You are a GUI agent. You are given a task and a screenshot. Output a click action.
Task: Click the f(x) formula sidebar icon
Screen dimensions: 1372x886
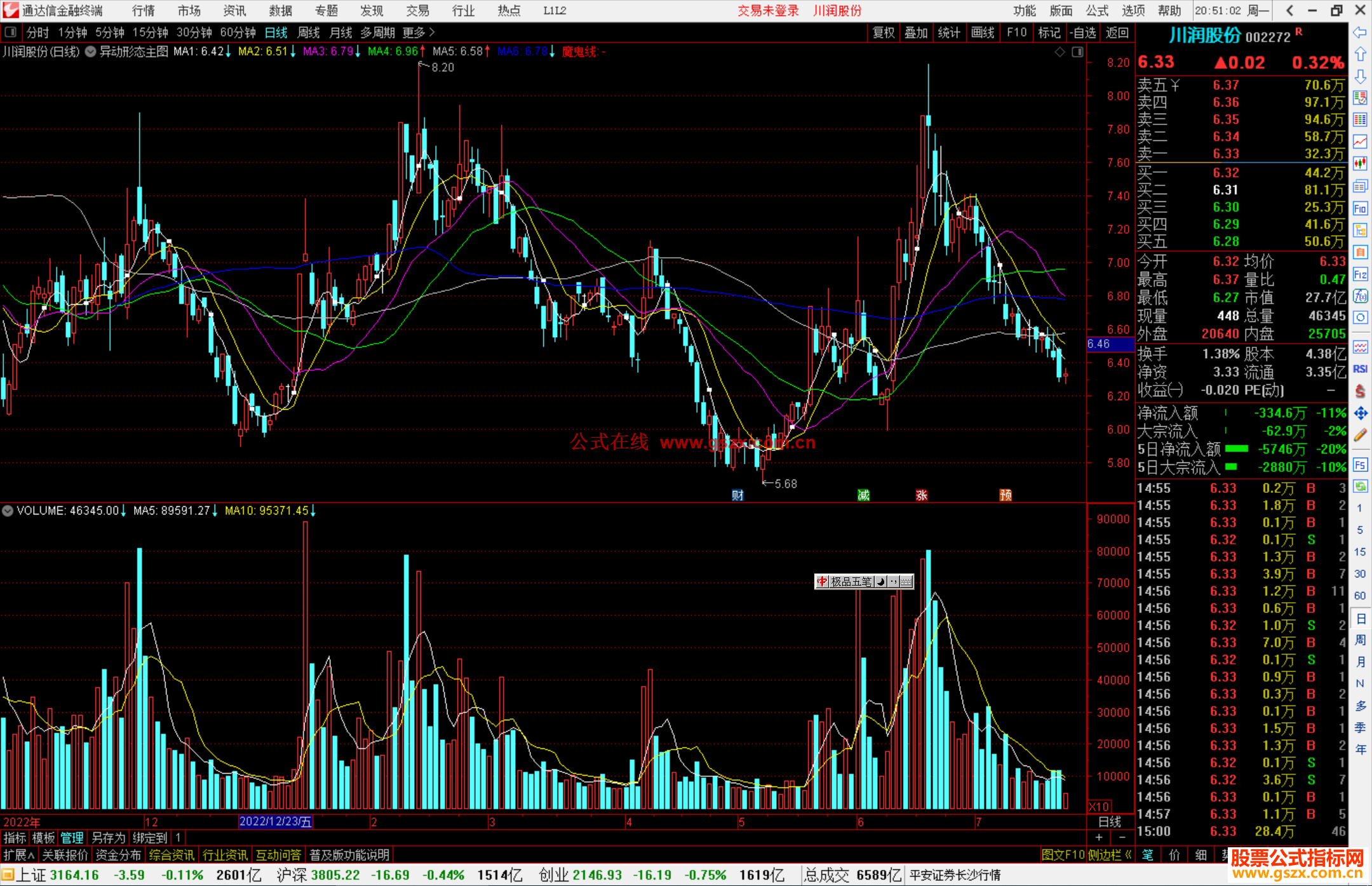[x=1360, y=296]
